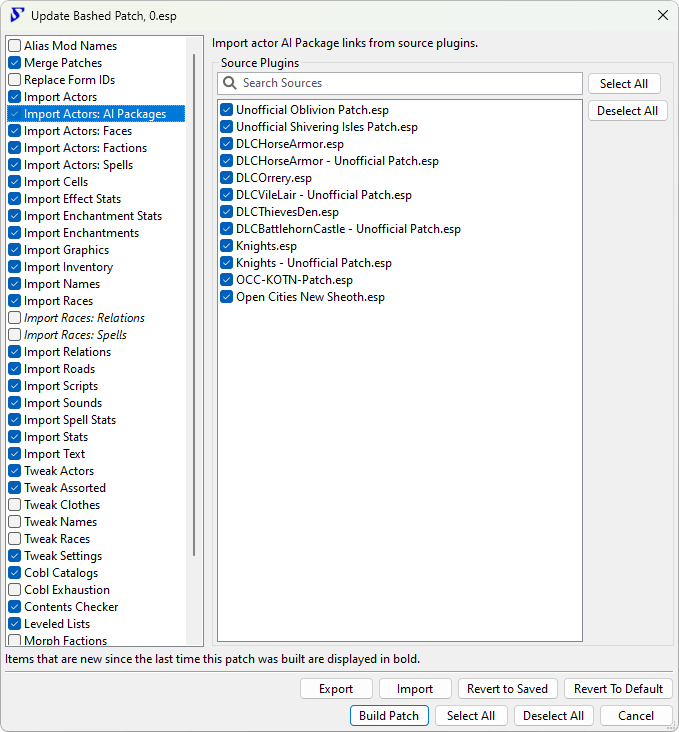The image size is (679, 732).
Task: Click Deselect All beside Source Plugins
Action: [x=628, y=111]
